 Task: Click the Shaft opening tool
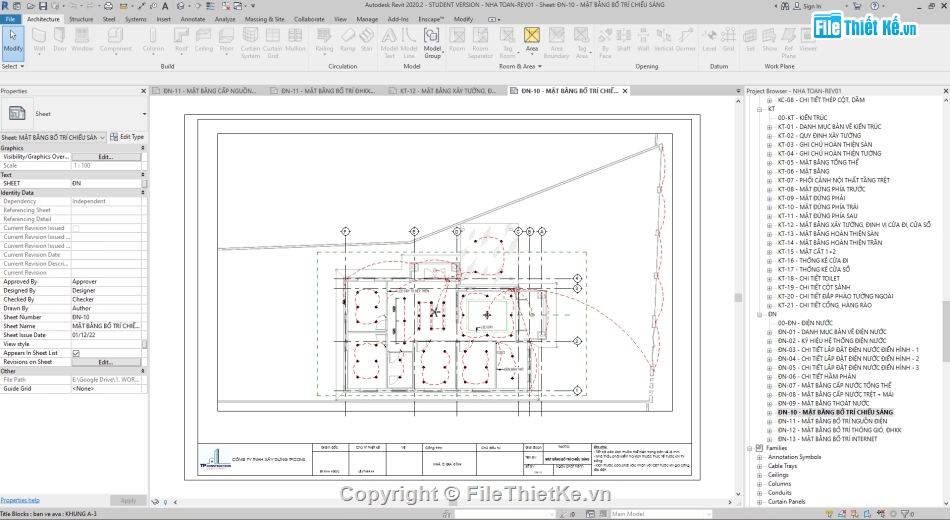pos(623,40)
